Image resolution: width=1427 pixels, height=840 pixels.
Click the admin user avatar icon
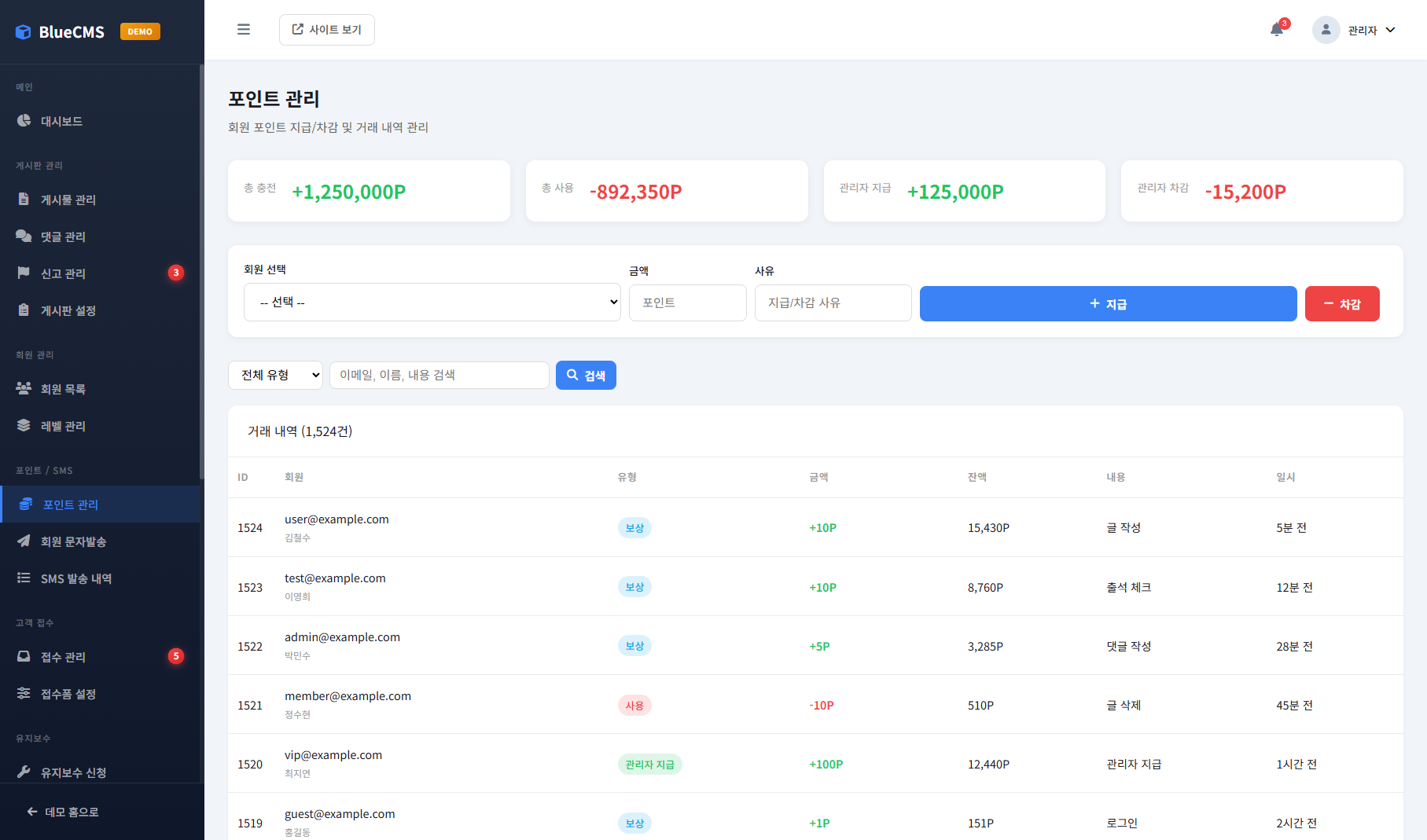point(1326,30)
